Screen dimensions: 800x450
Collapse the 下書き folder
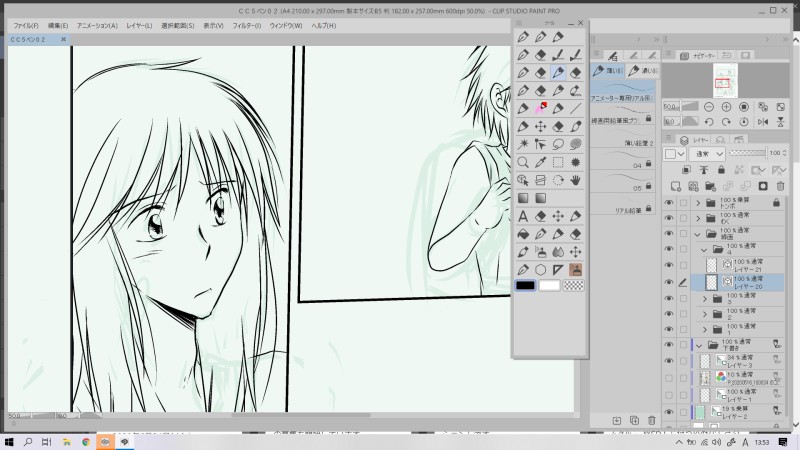point(699,345)
